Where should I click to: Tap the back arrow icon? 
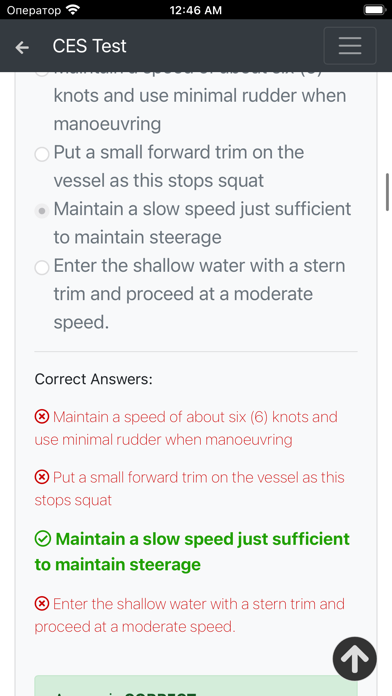point(22,47)
